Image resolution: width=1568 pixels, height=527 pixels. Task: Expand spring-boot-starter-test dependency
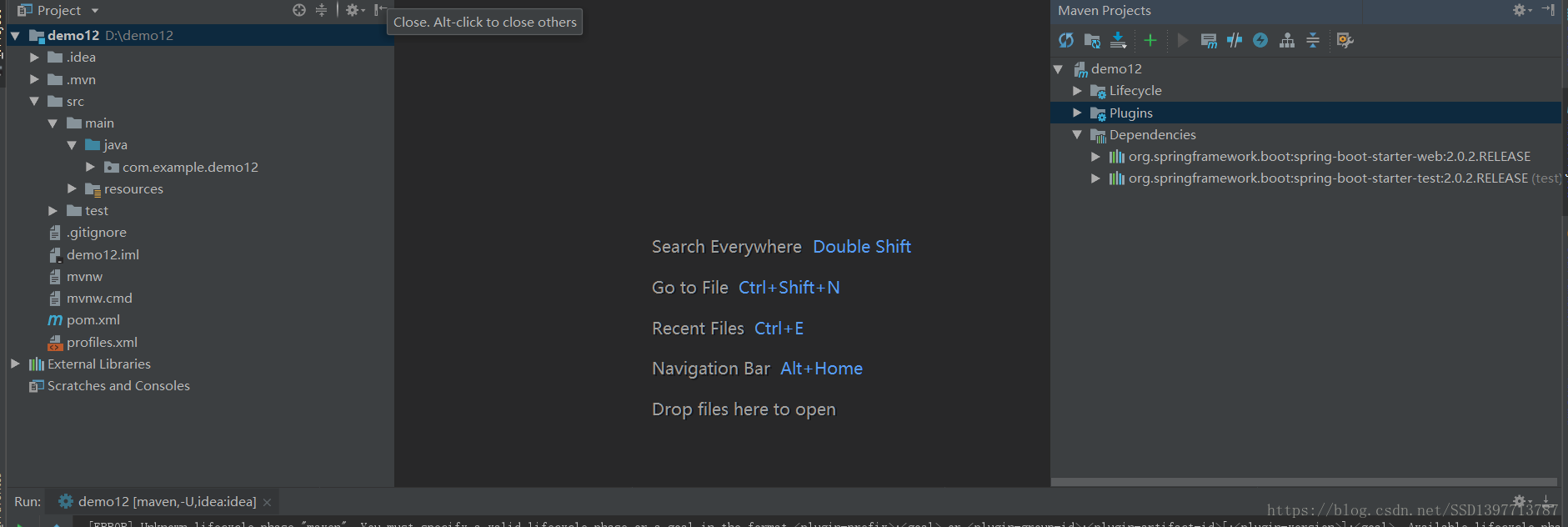tap(1095, 178)
